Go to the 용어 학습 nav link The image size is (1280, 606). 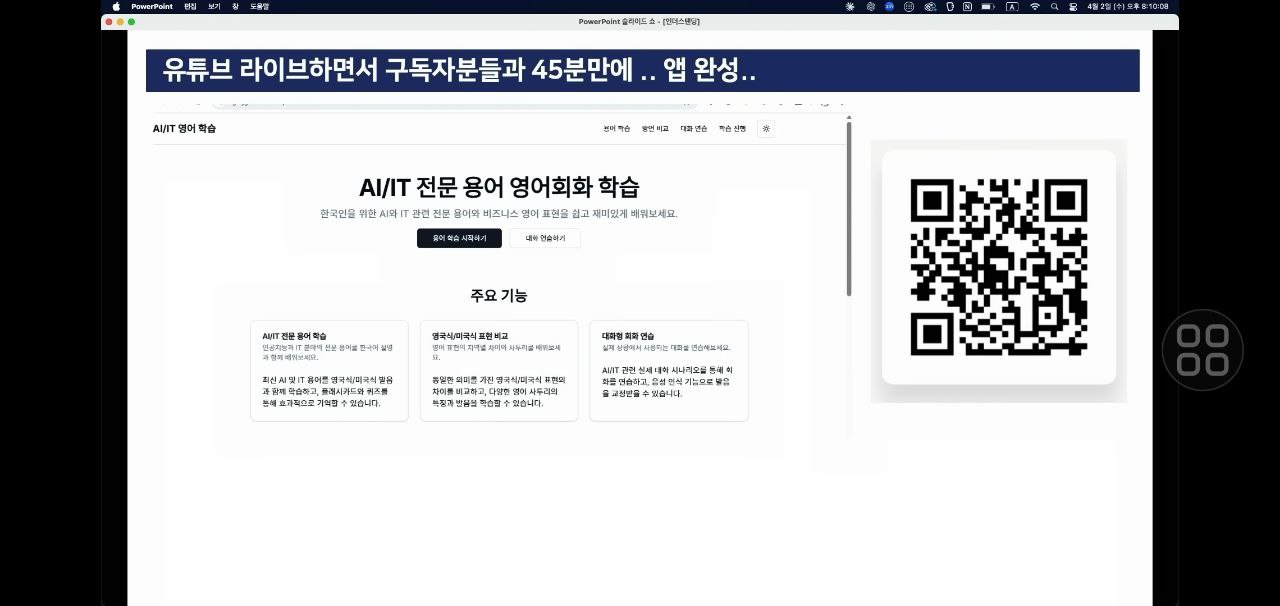click(617, 129)
